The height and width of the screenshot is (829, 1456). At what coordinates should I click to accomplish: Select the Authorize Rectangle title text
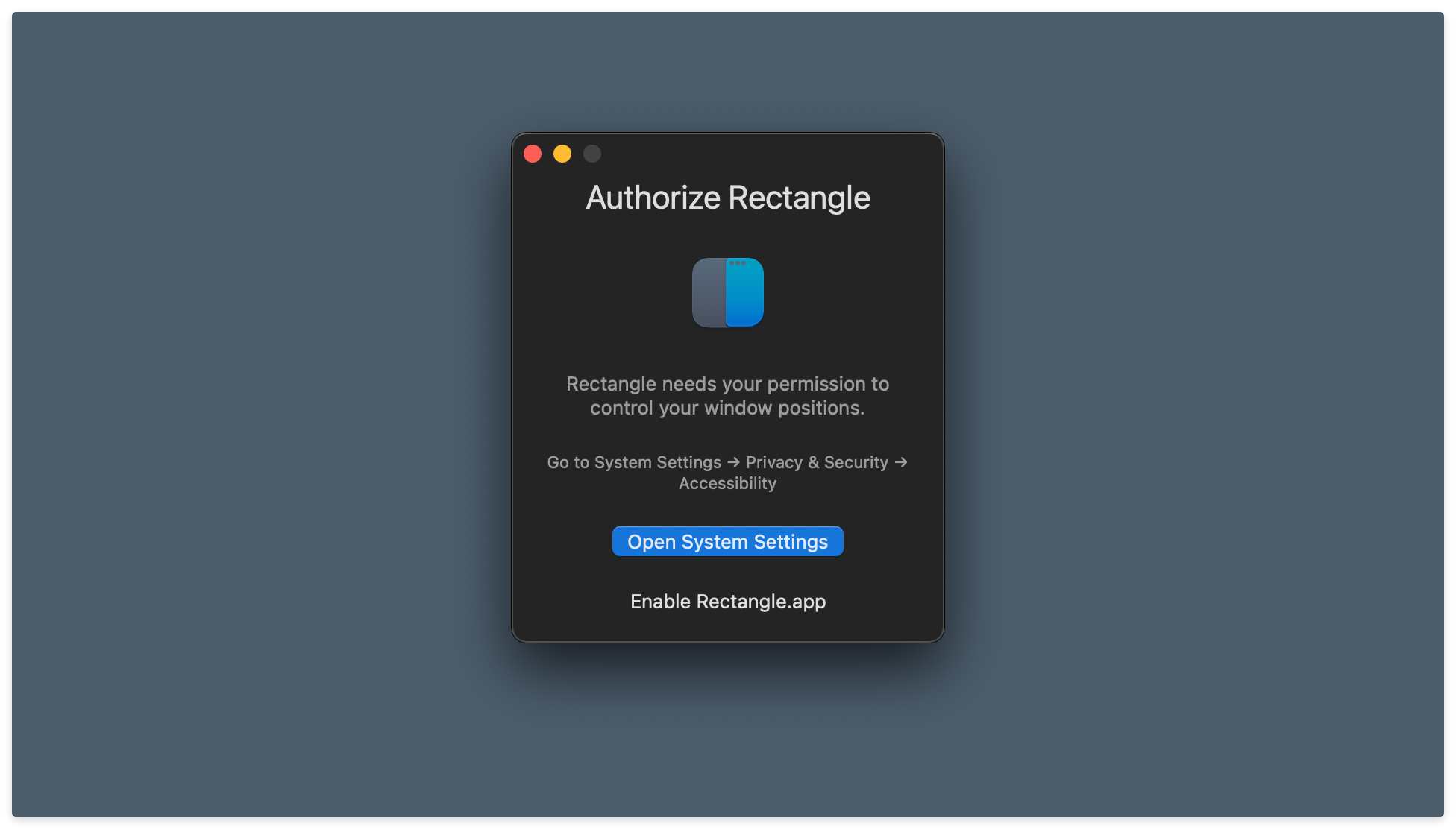727,197
